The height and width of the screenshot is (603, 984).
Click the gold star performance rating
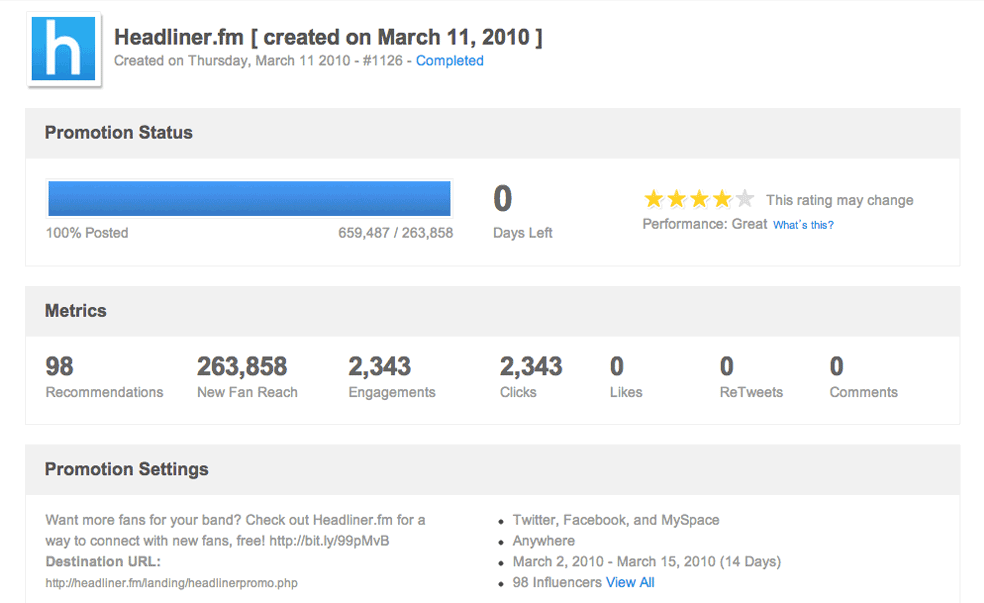(699, 199)
